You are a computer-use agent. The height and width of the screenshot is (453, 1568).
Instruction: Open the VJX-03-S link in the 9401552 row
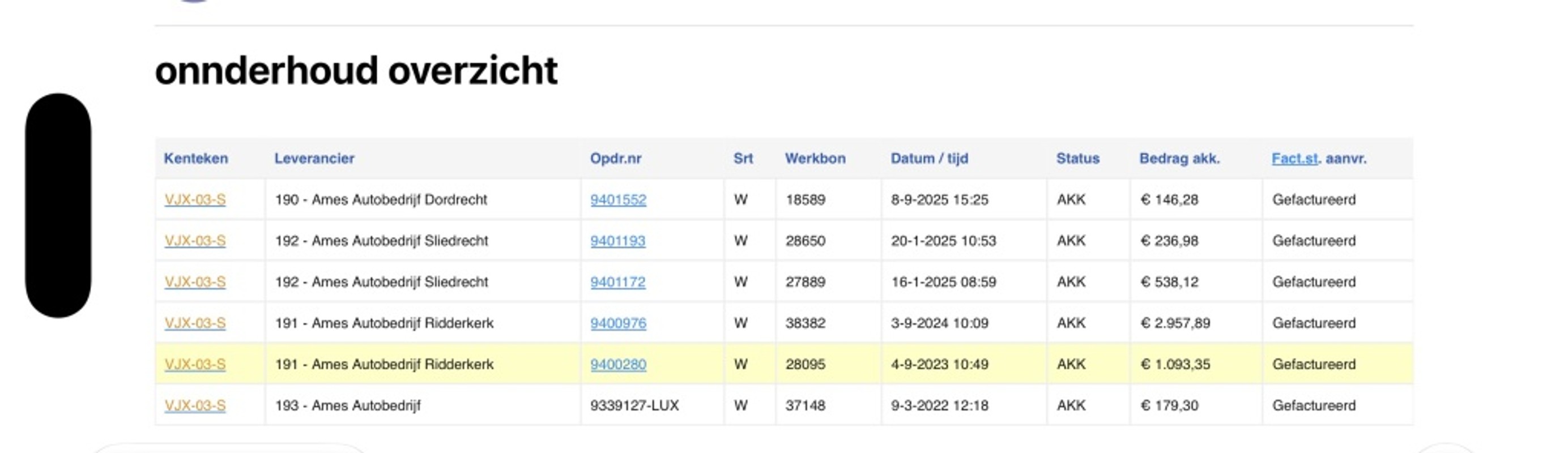click(195, 199)
